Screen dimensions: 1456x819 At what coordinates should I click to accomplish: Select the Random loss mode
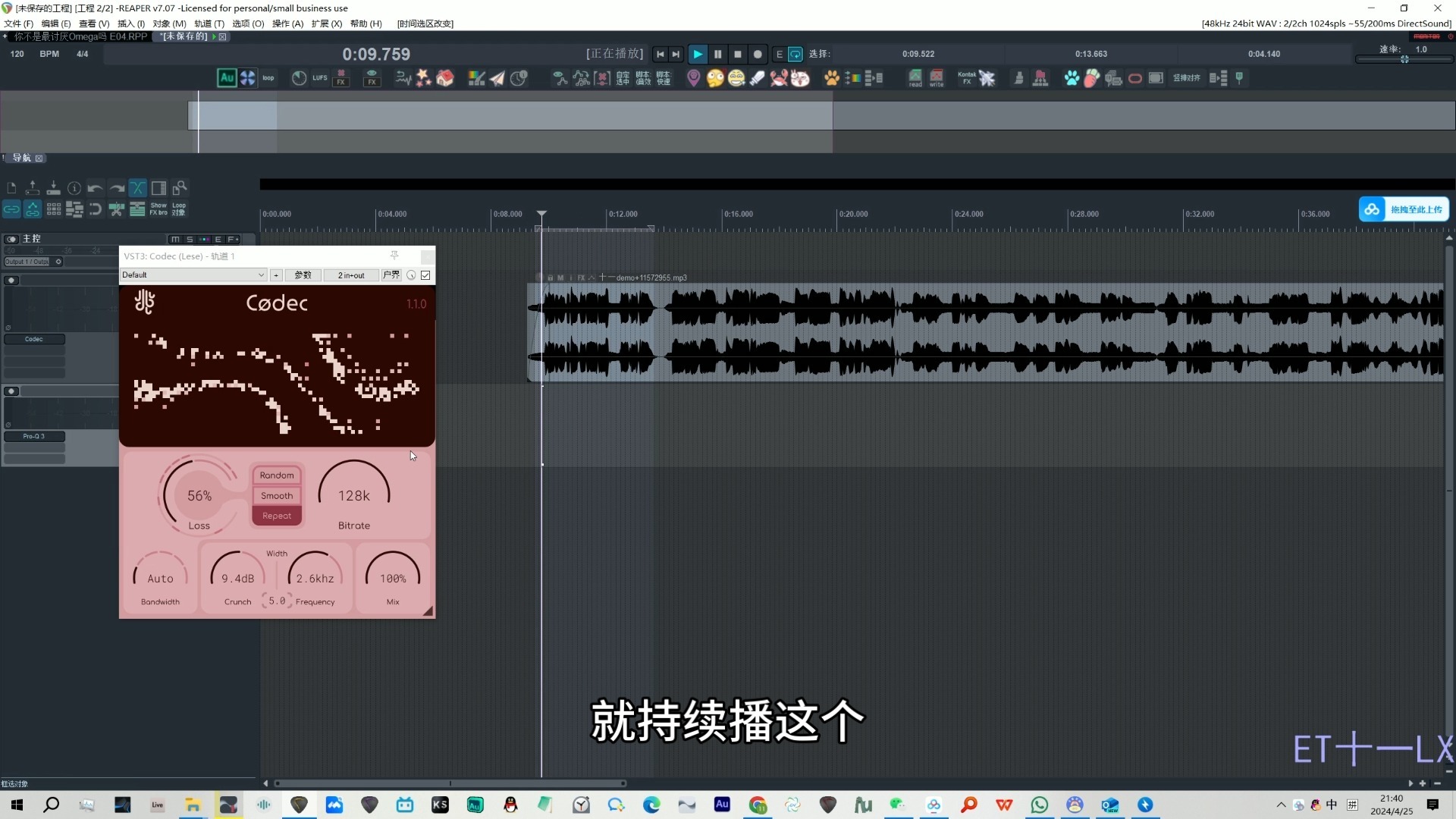277,475
